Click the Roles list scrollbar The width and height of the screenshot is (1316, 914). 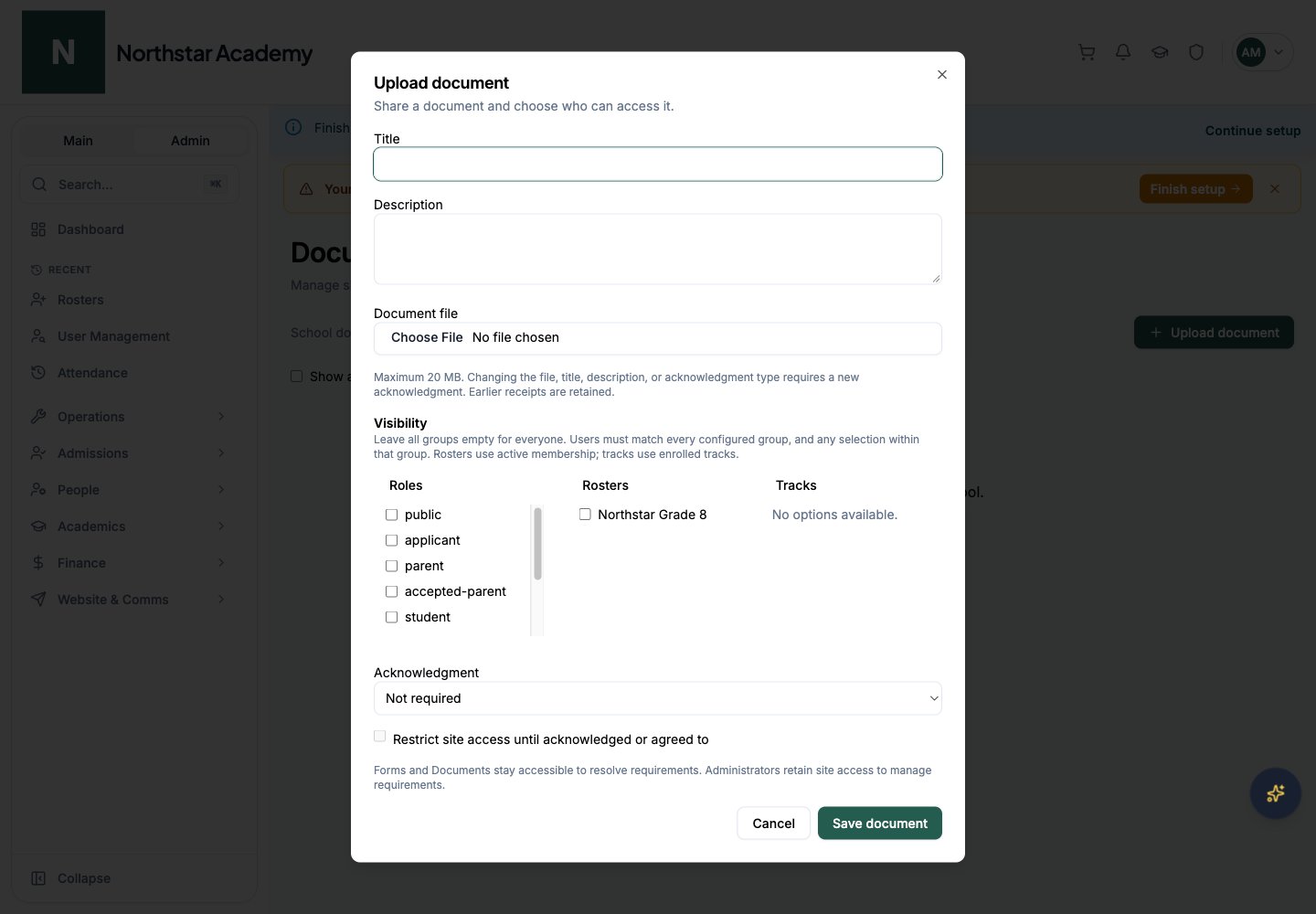(x=537, y=544)
